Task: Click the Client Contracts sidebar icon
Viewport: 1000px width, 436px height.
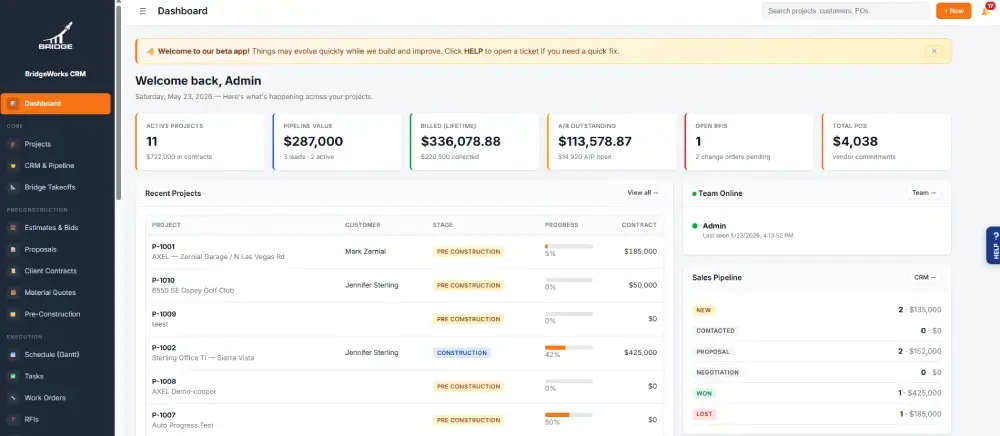Action: coord(13,271)
